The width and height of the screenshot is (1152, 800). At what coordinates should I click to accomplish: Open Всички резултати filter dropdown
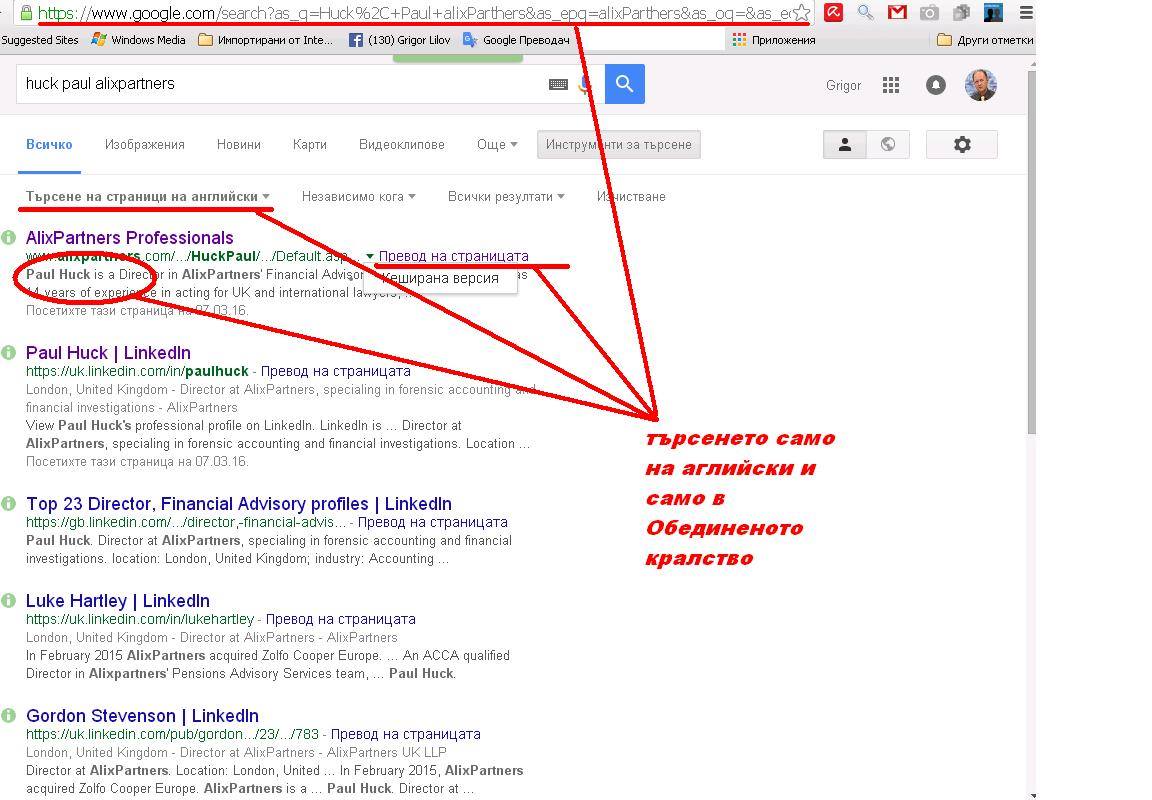tap(506, 196)
